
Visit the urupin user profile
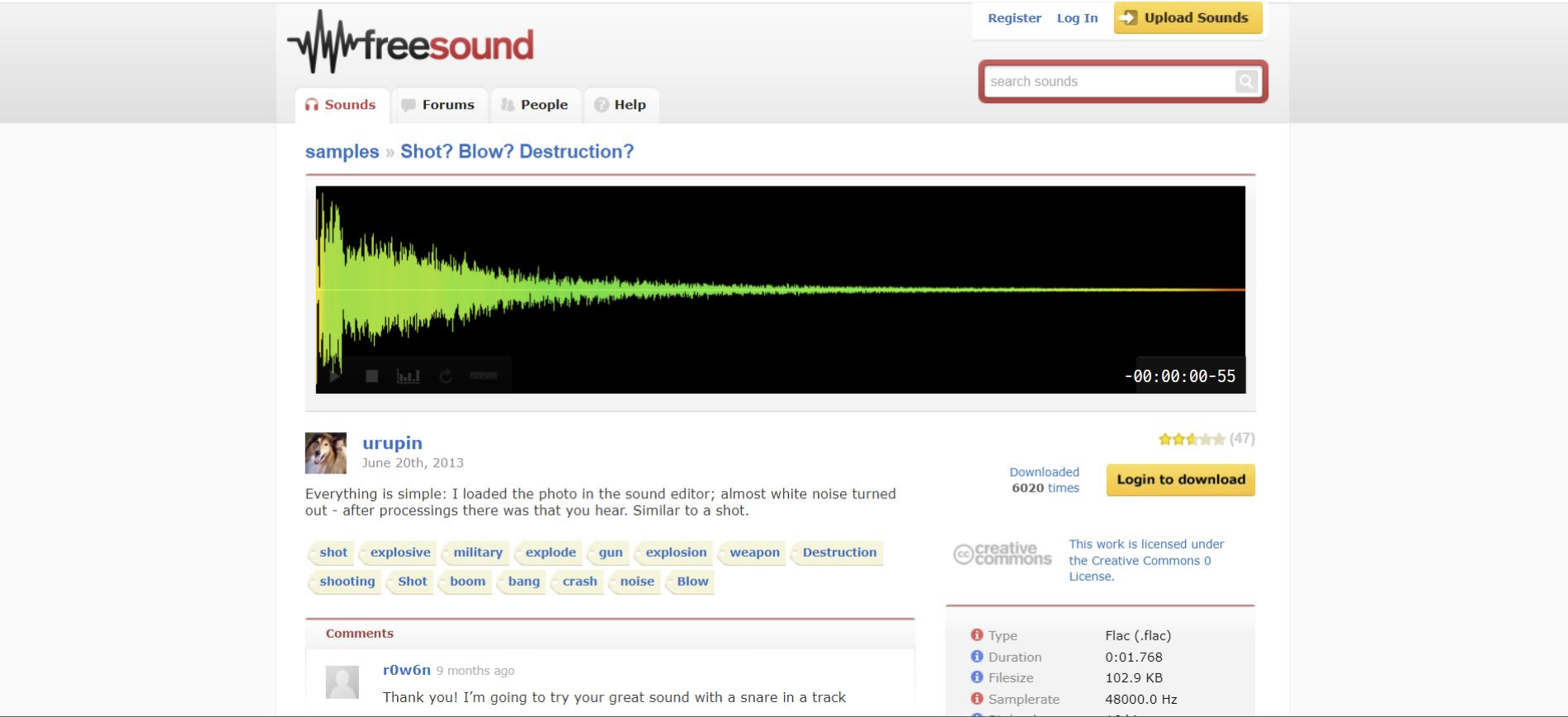tap(392, 443)
